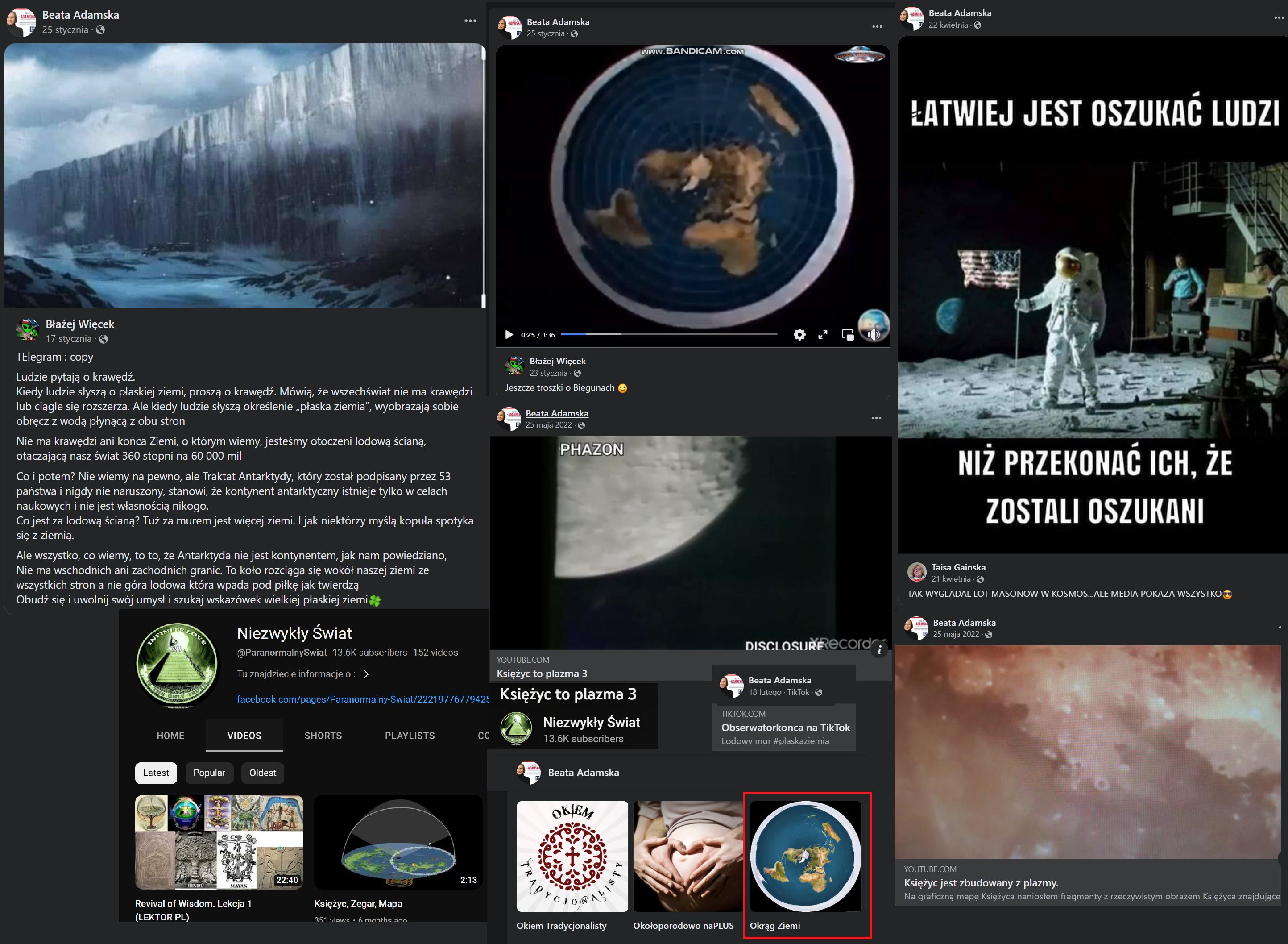Open video settings gear
Screen dimensions: 1288x944
click(799, 334)
